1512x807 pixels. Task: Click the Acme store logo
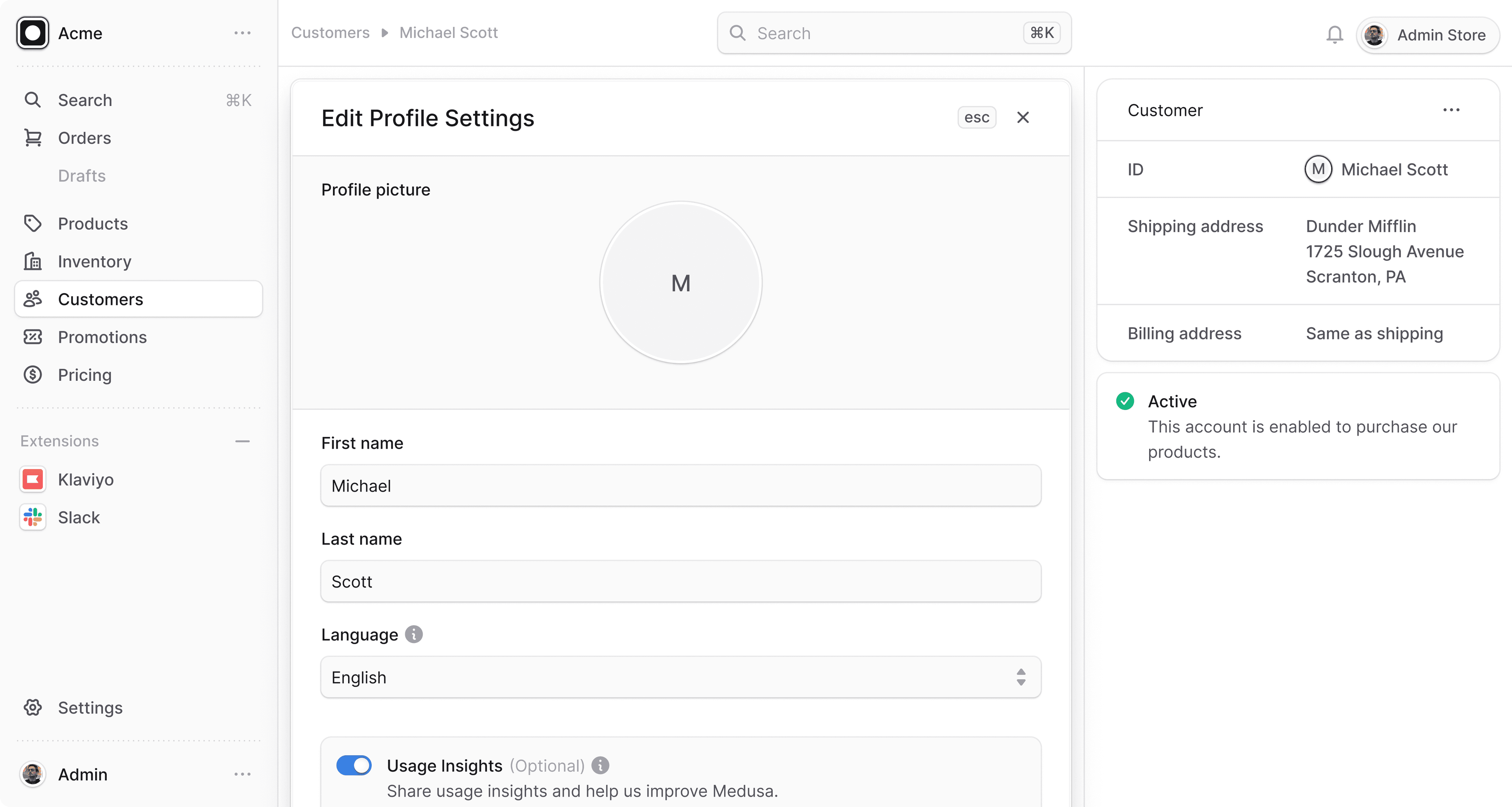click(33, 34)
